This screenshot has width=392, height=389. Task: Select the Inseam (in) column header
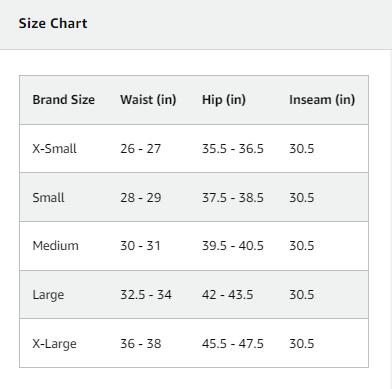[322, 100]
